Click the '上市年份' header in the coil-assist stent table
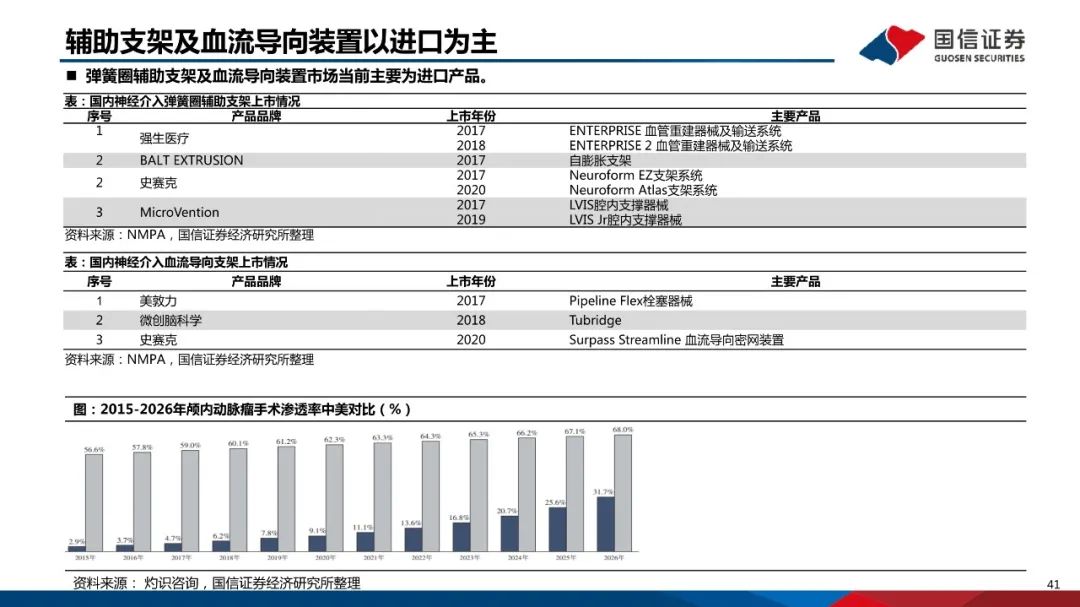The image size is (1080, 607). click(471, 116)
